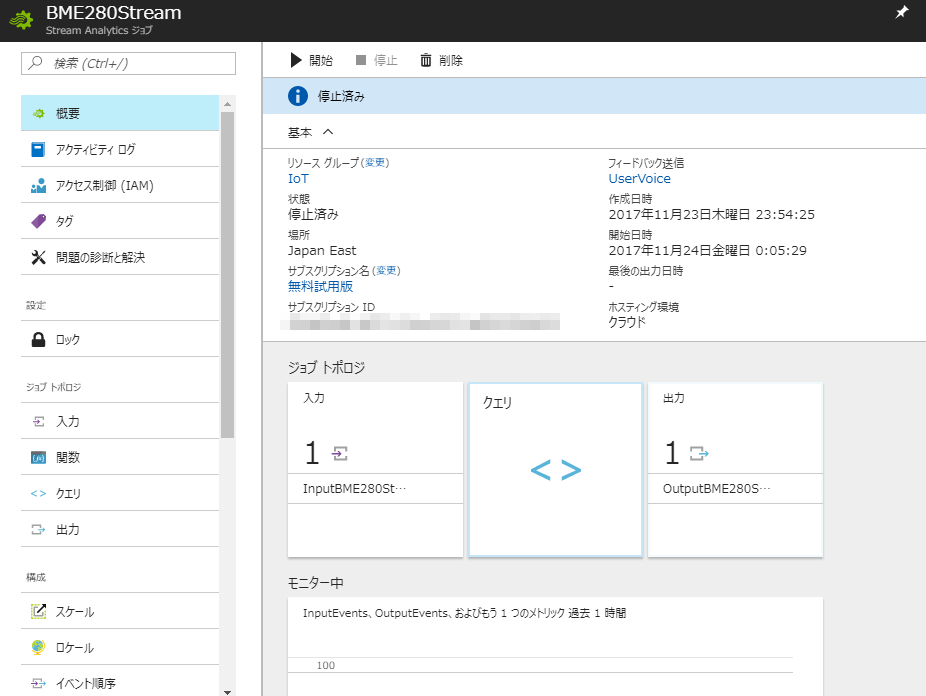Open UserVoice to send feedback
Image resolution: width=926 pixels, height=696 pixels.
click(641, 180)
